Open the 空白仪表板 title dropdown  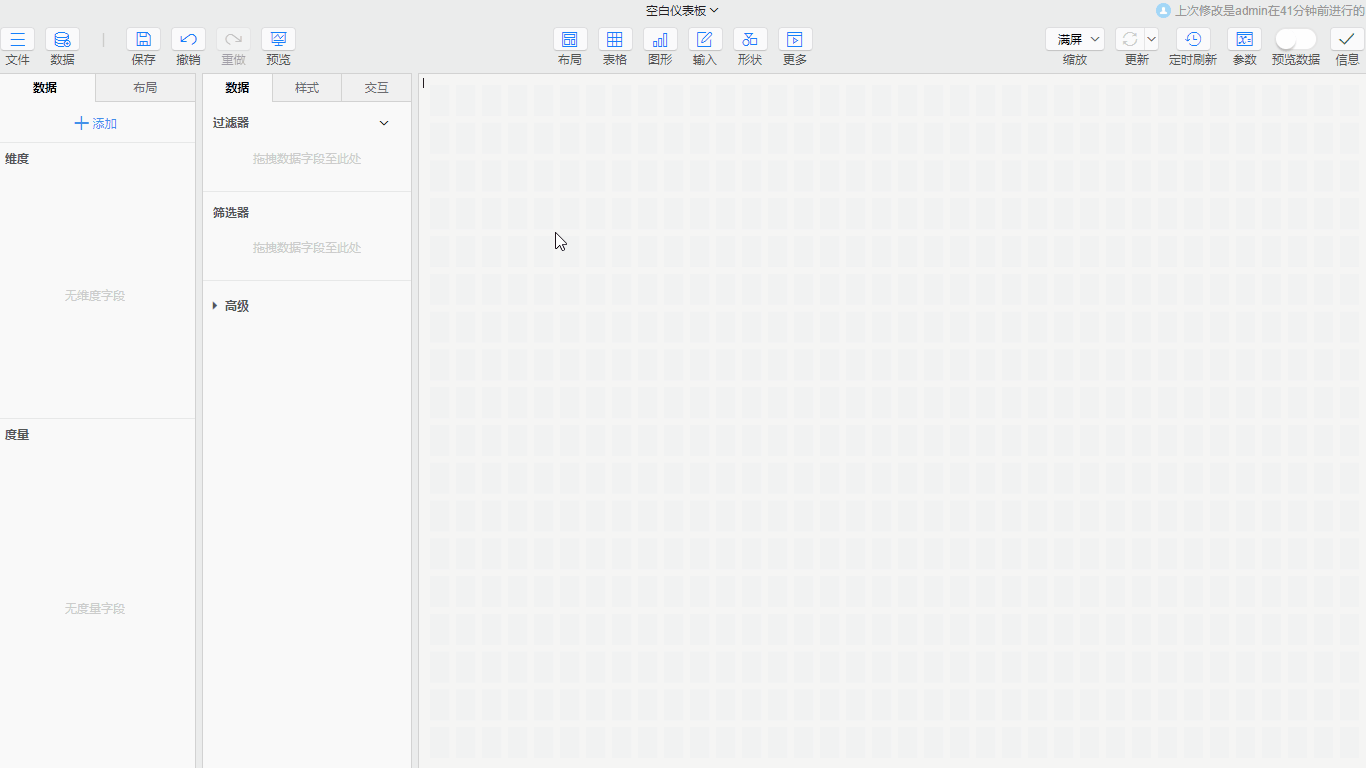[682, 11]
